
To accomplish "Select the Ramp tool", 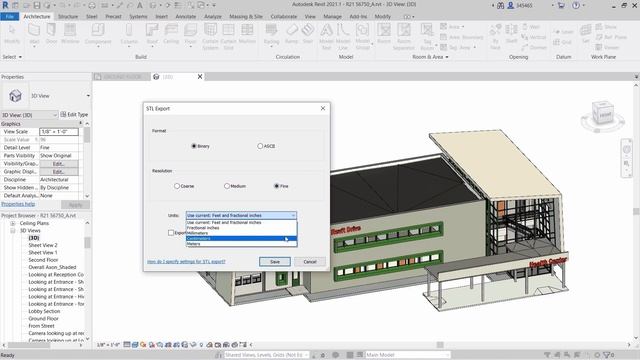I will [291, 33].
